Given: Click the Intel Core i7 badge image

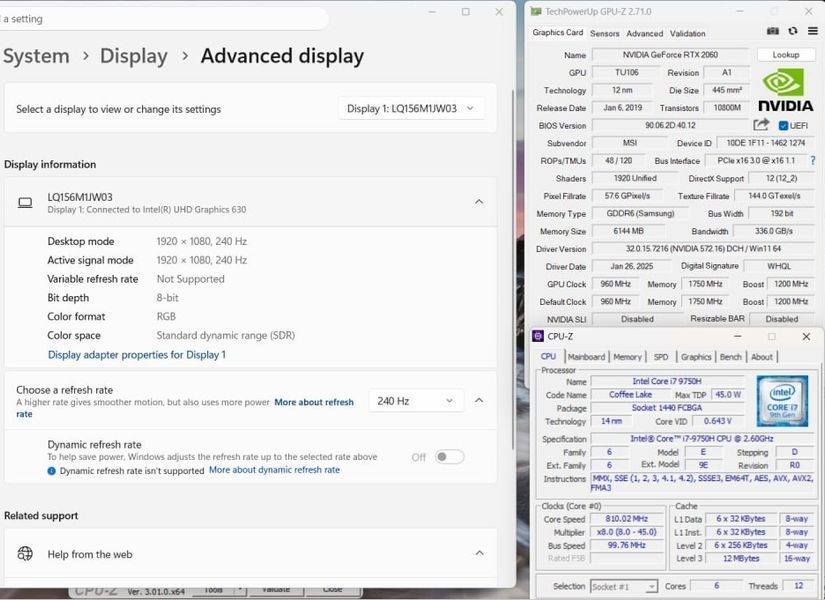Looking at the screenshot, I should pos(782,401).
